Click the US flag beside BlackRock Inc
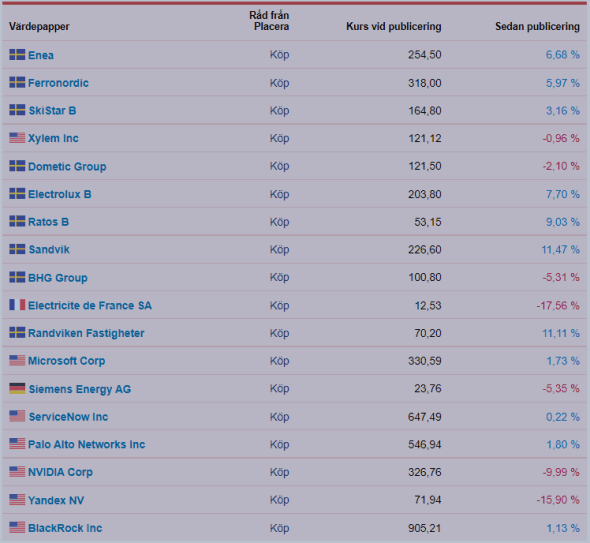Image resolution: width=590 pixels, height=543 pixels. 17,528
